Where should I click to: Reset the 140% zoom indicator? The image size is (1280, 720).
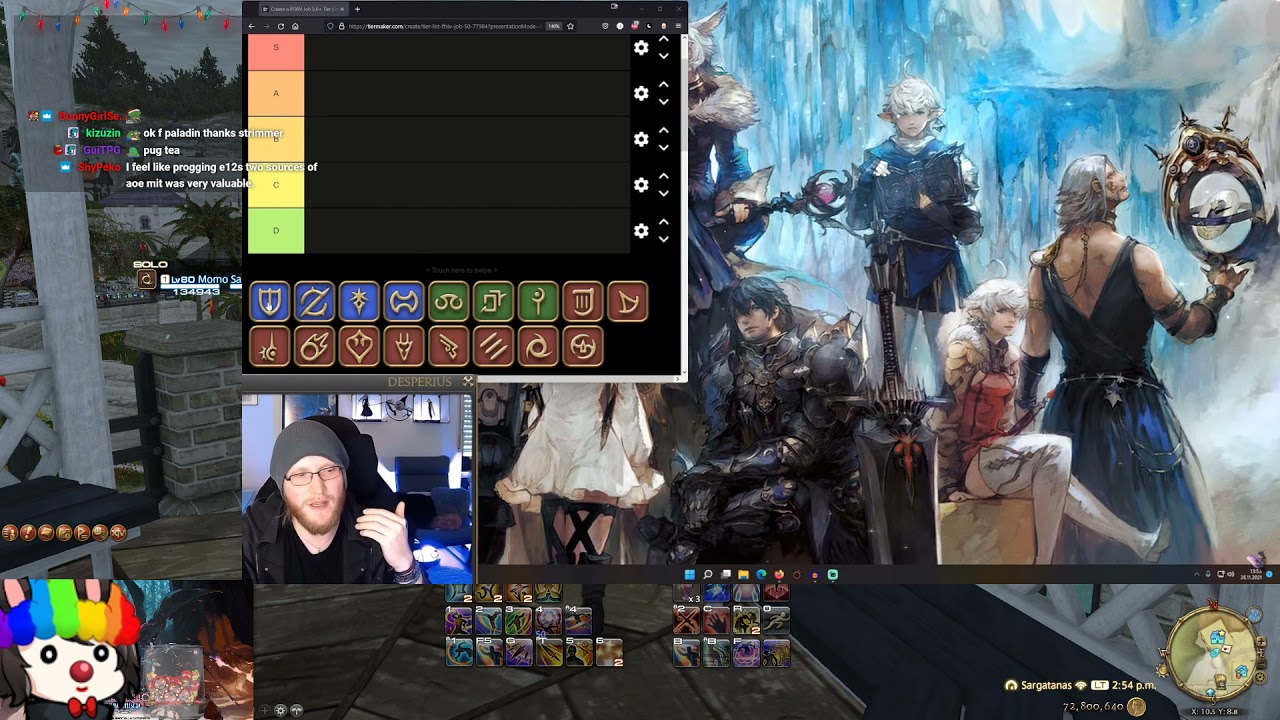[x=554, y=26]
